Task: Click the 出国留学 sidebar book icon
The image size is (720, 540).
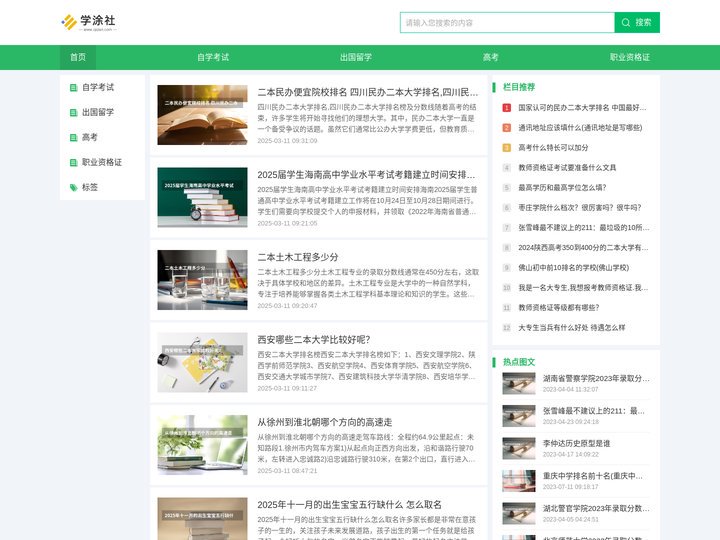Action: coord(73,112)
